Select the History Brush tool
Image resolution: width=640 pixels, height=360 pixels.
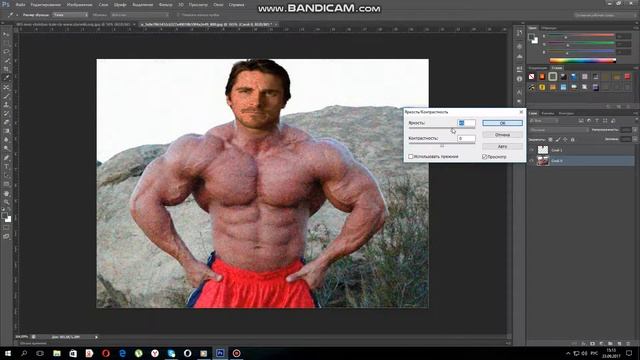point(6,114)
